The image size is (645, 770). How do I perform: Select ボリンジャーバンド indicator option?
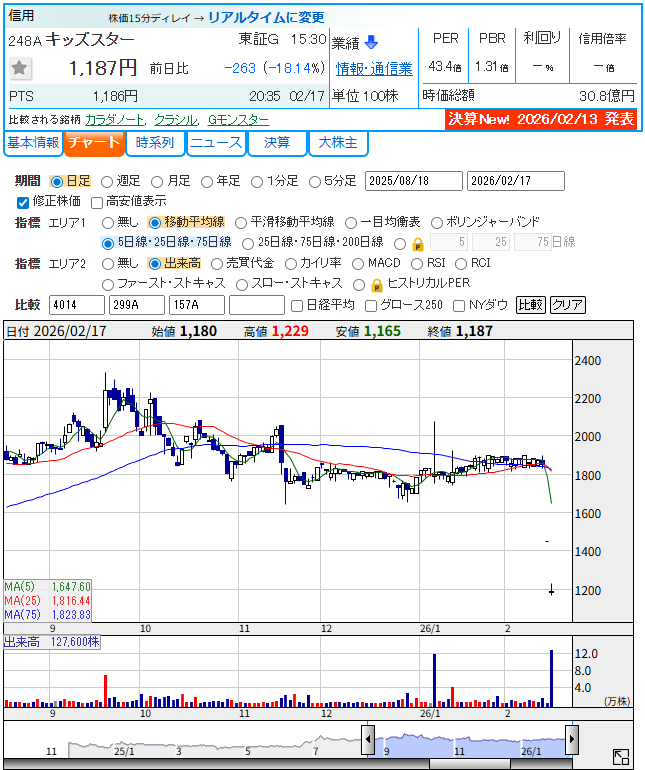(438, 222)
